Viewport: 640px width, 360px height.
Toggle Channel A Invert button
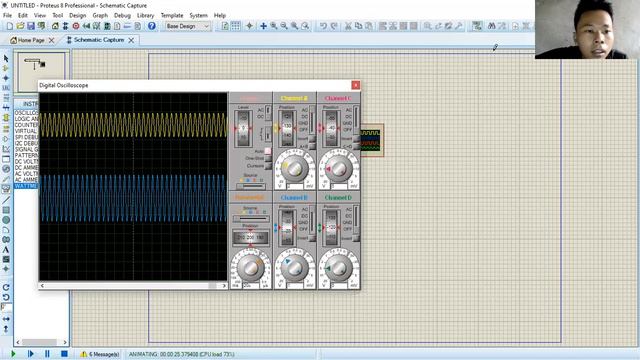[312, 139]
